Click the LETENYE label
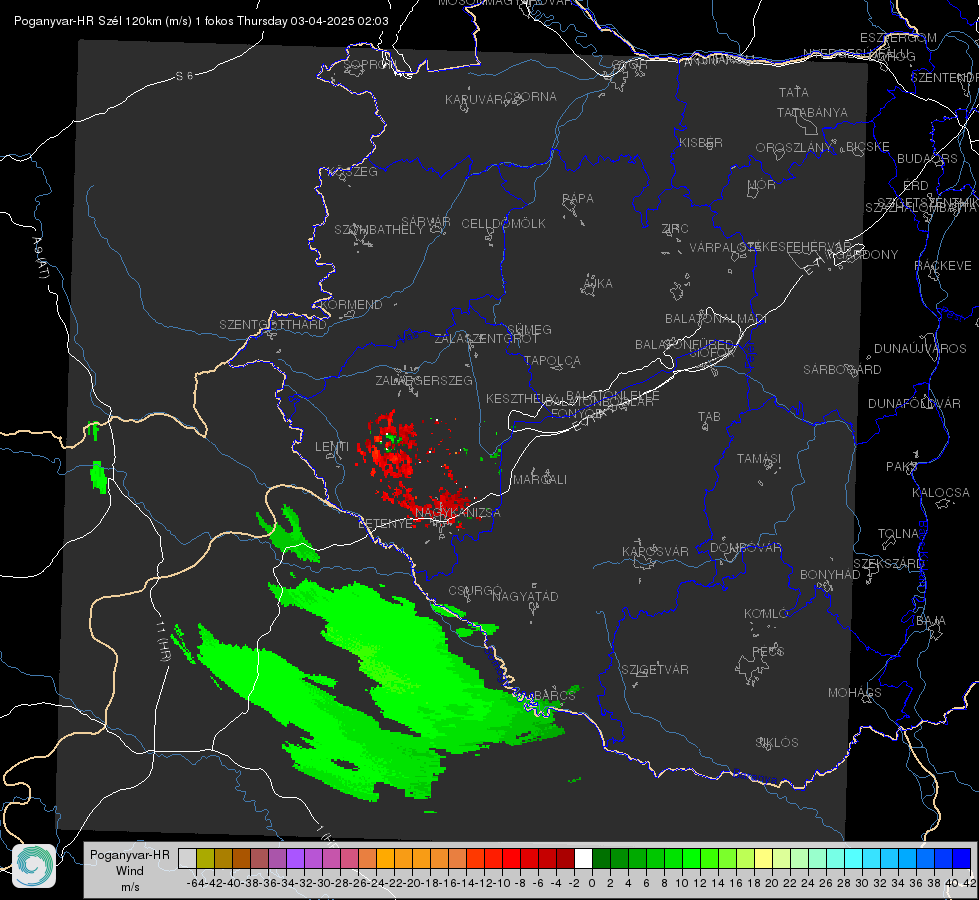This screenshot has width=979, height=900. [x=385, y=524]
